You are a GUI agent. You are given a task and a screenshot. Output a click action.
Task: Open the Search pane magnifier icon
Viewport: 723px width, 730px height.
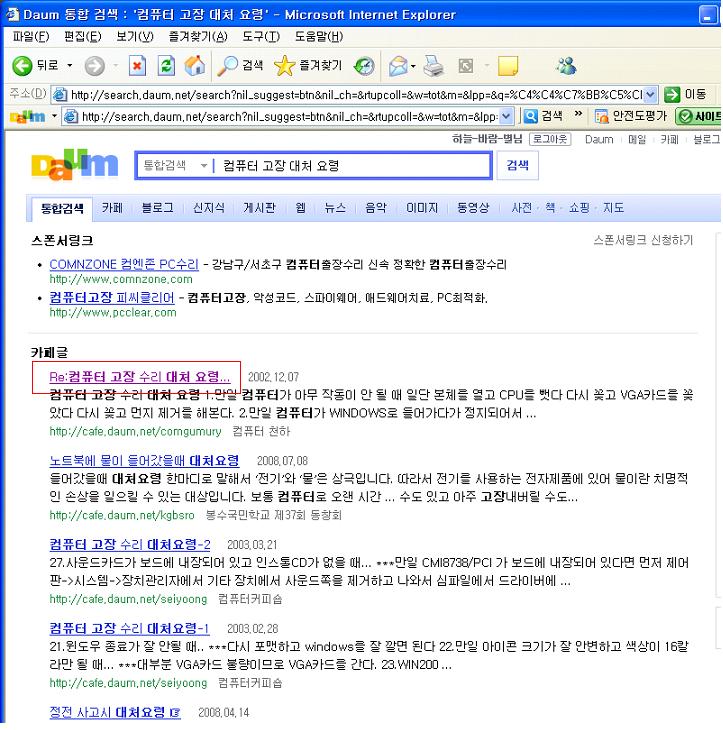point(228,66)
